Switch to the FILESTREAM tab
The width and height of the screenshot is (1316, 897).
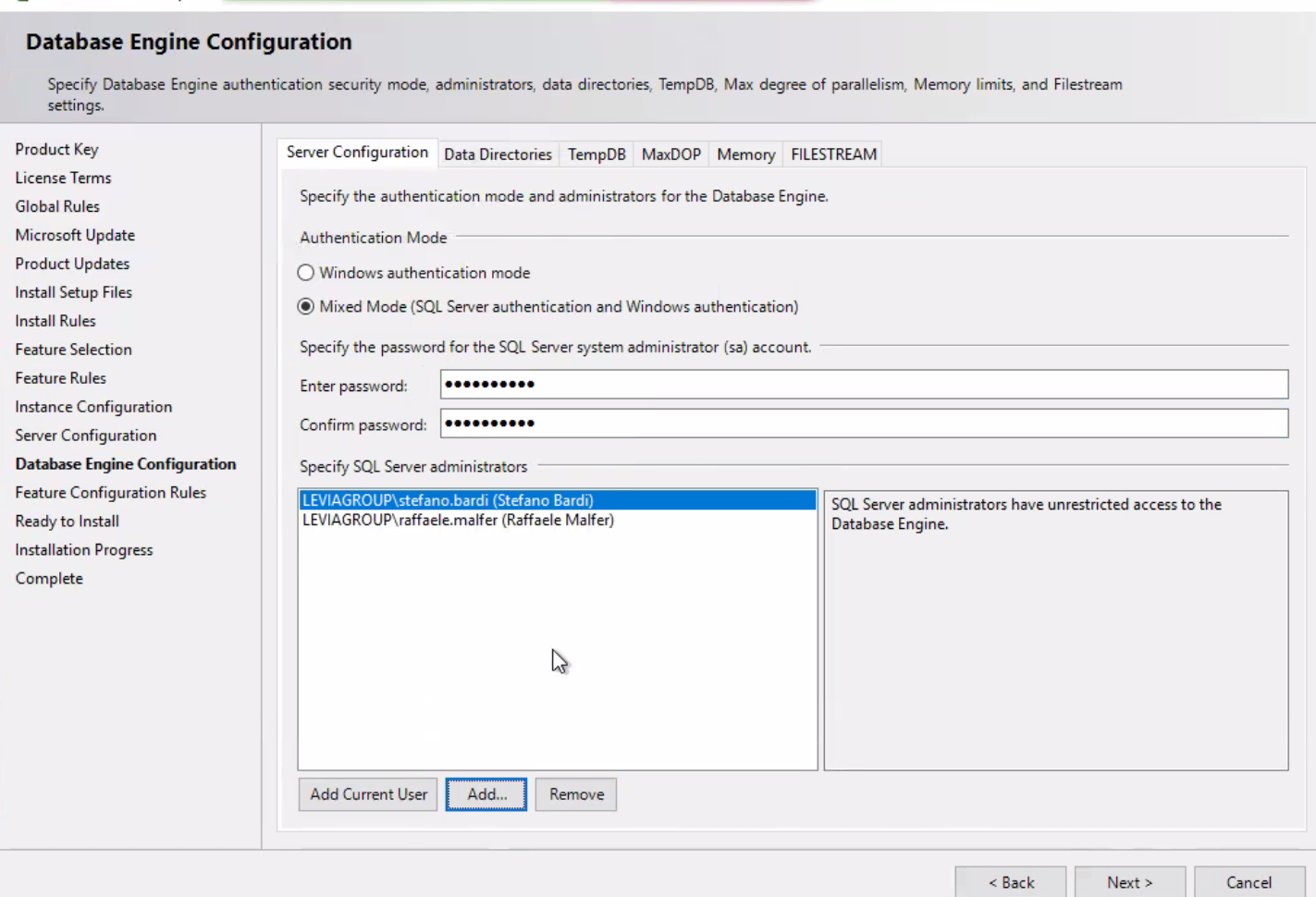click(x=833, y=154)
